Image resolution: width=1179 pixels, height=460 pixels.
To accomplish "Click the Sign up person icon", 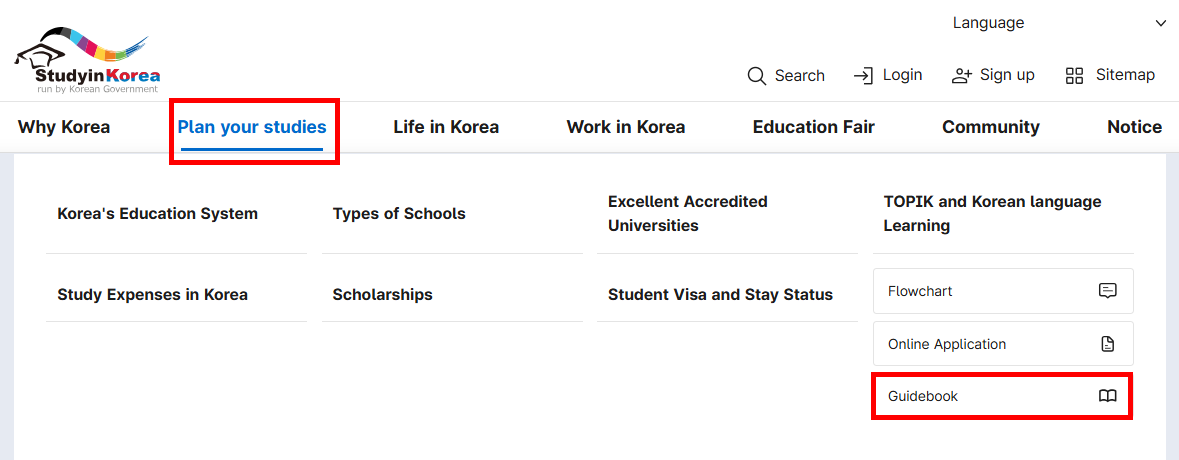I will [x=962, y=76].
